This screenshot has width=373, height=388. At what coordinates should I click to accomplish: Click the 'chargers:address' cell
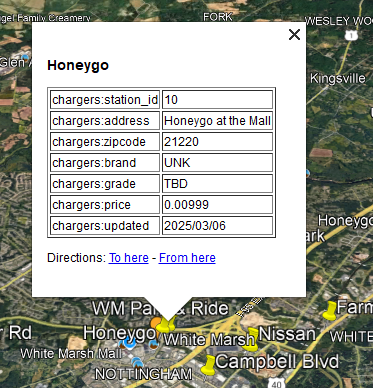pos(105,121)
